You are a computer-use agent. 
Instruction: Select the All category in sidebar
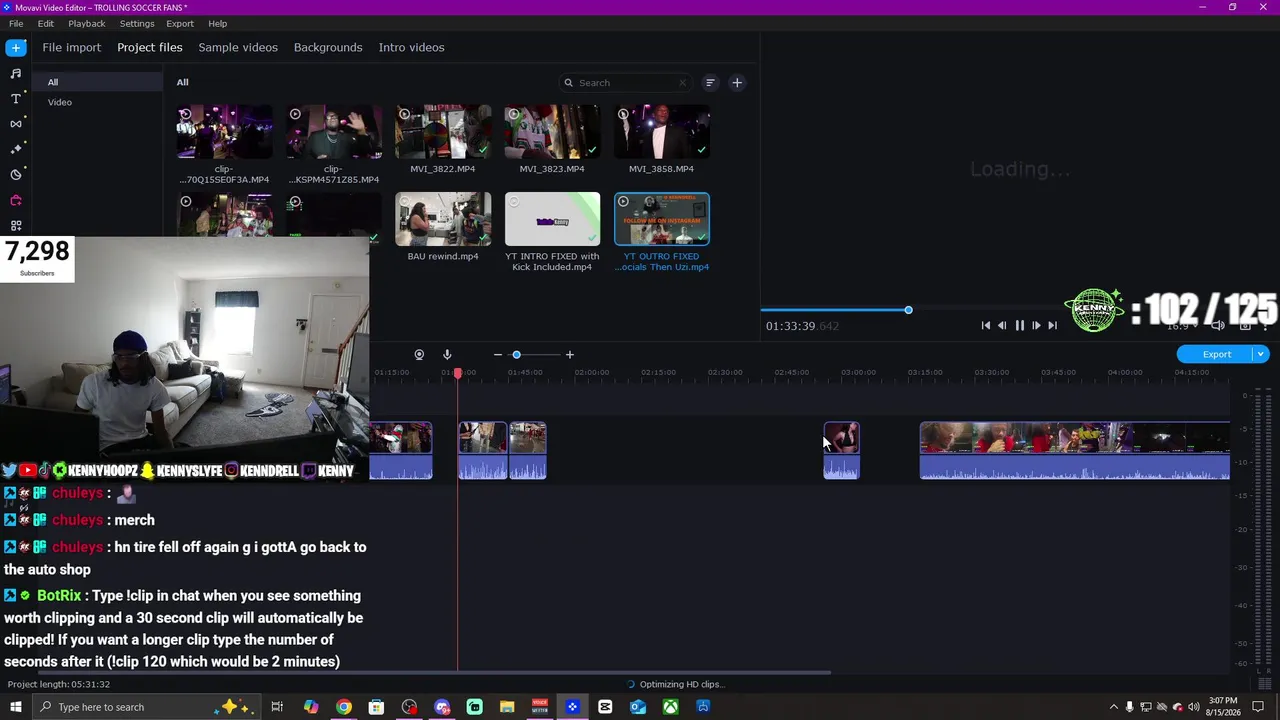point(97,82)
